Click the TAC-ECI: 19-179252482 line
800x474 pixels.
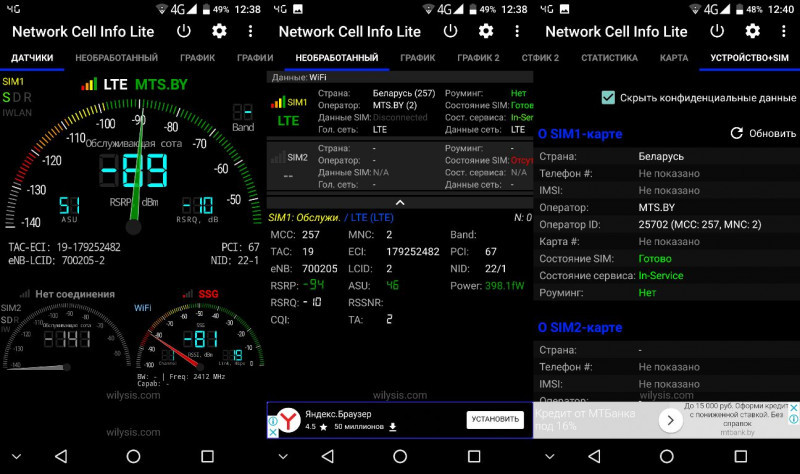click(x=64, y=247)
